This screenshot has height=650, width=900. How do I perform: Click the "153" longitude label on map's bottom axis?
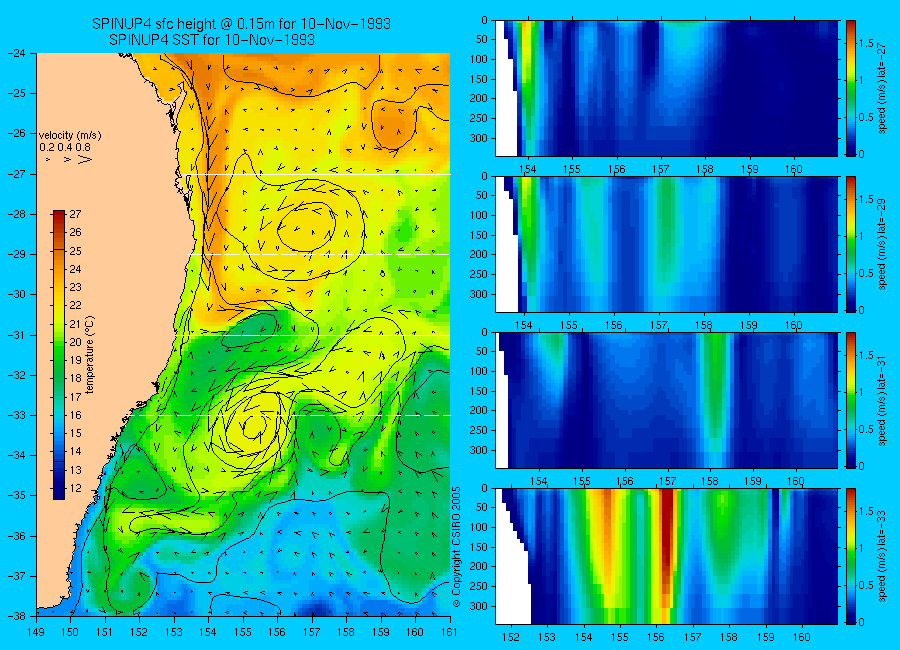174,632
